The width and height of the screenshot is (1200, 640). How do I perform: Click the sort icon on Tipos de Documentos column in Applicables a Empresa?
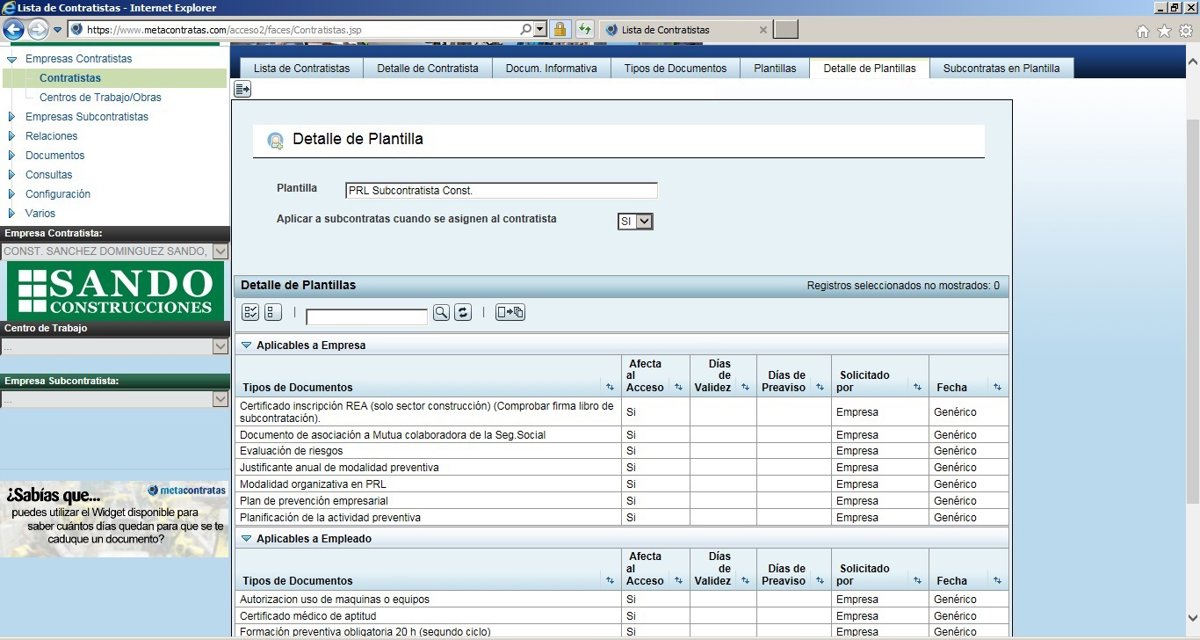pos(610,387)
